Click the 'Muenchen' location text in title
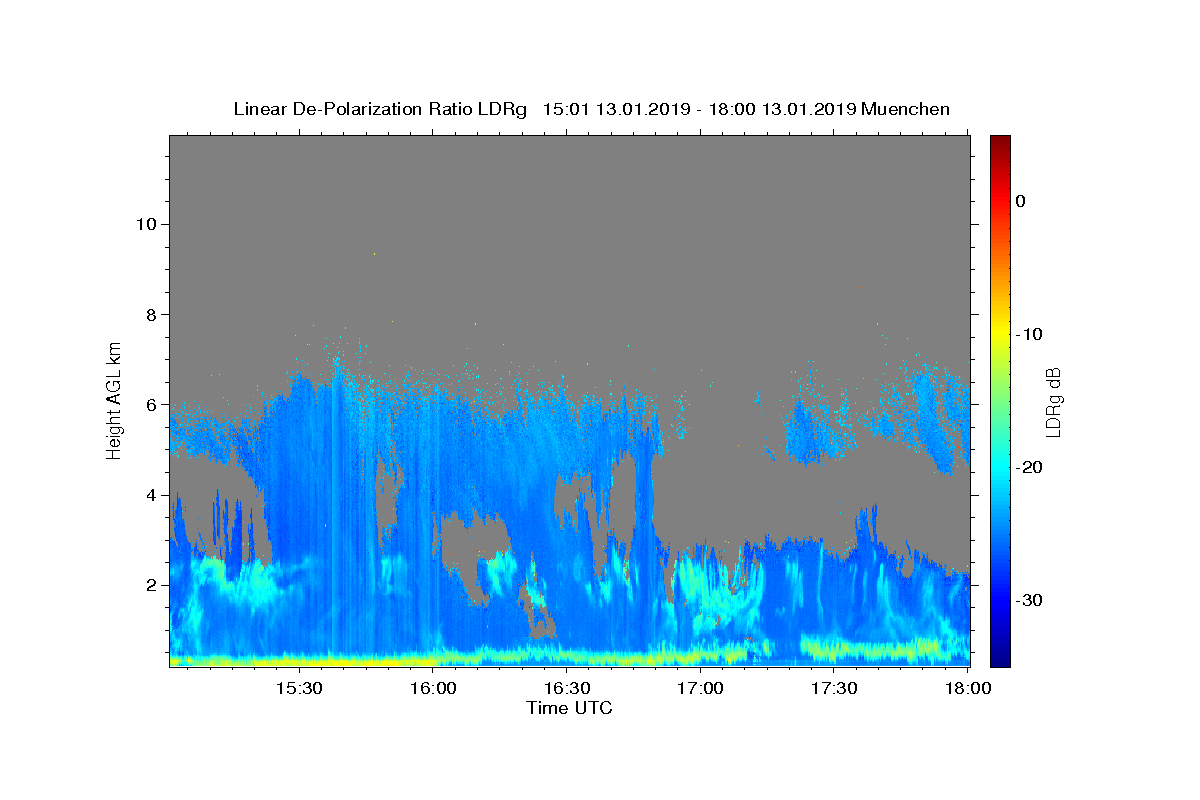 (905, 109)
